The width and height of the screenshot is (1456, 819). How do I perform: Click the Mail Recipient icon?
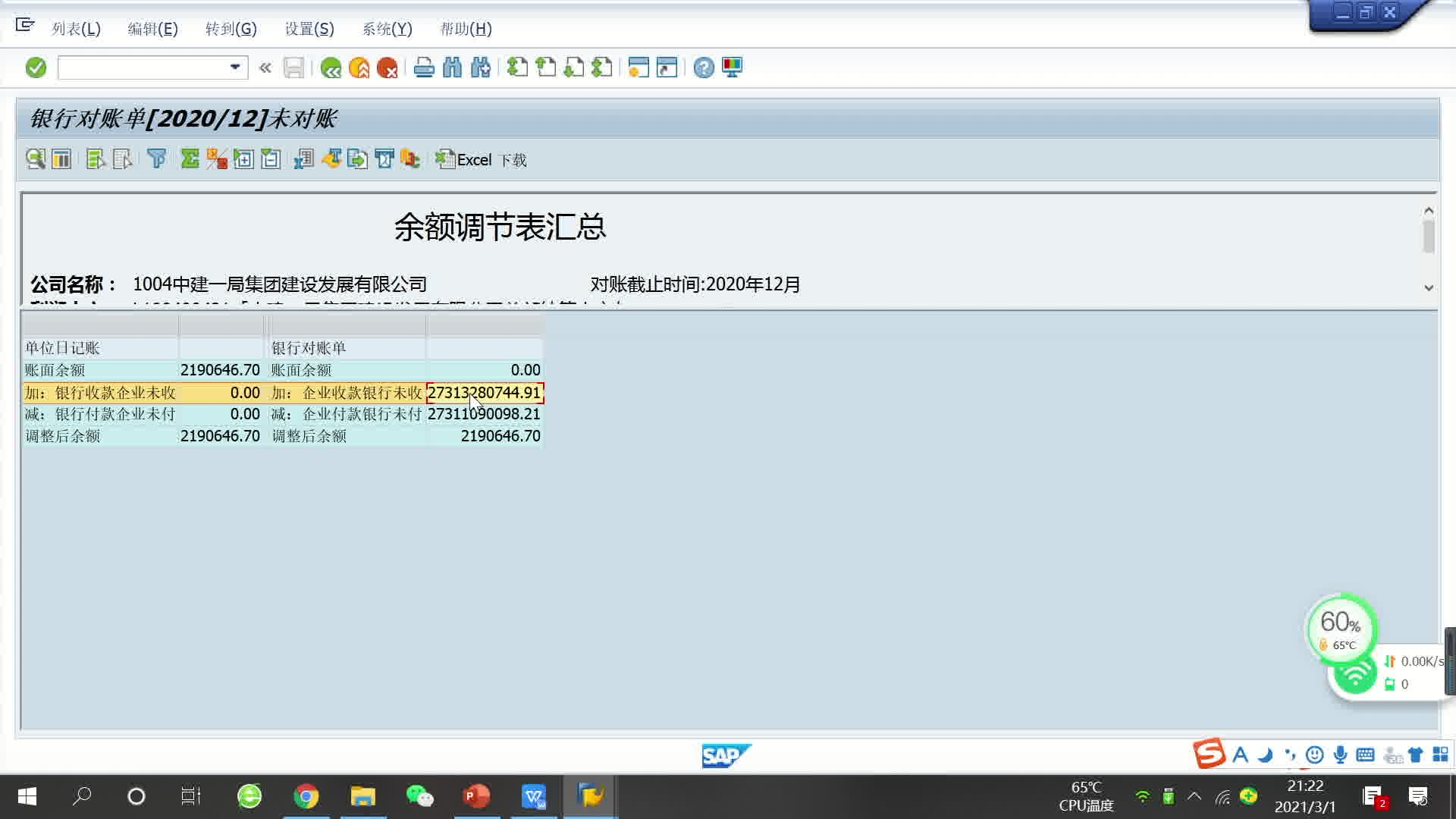point(384,159)
